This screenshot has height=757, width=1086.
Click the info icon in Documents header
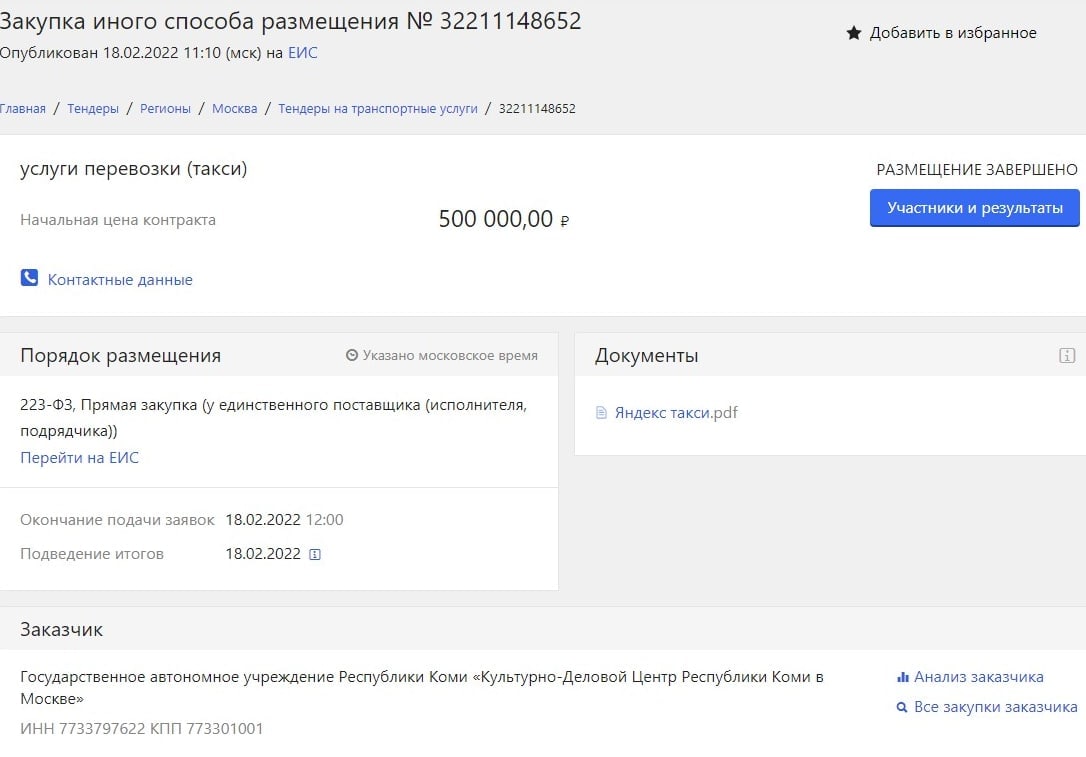point(1067,355)
